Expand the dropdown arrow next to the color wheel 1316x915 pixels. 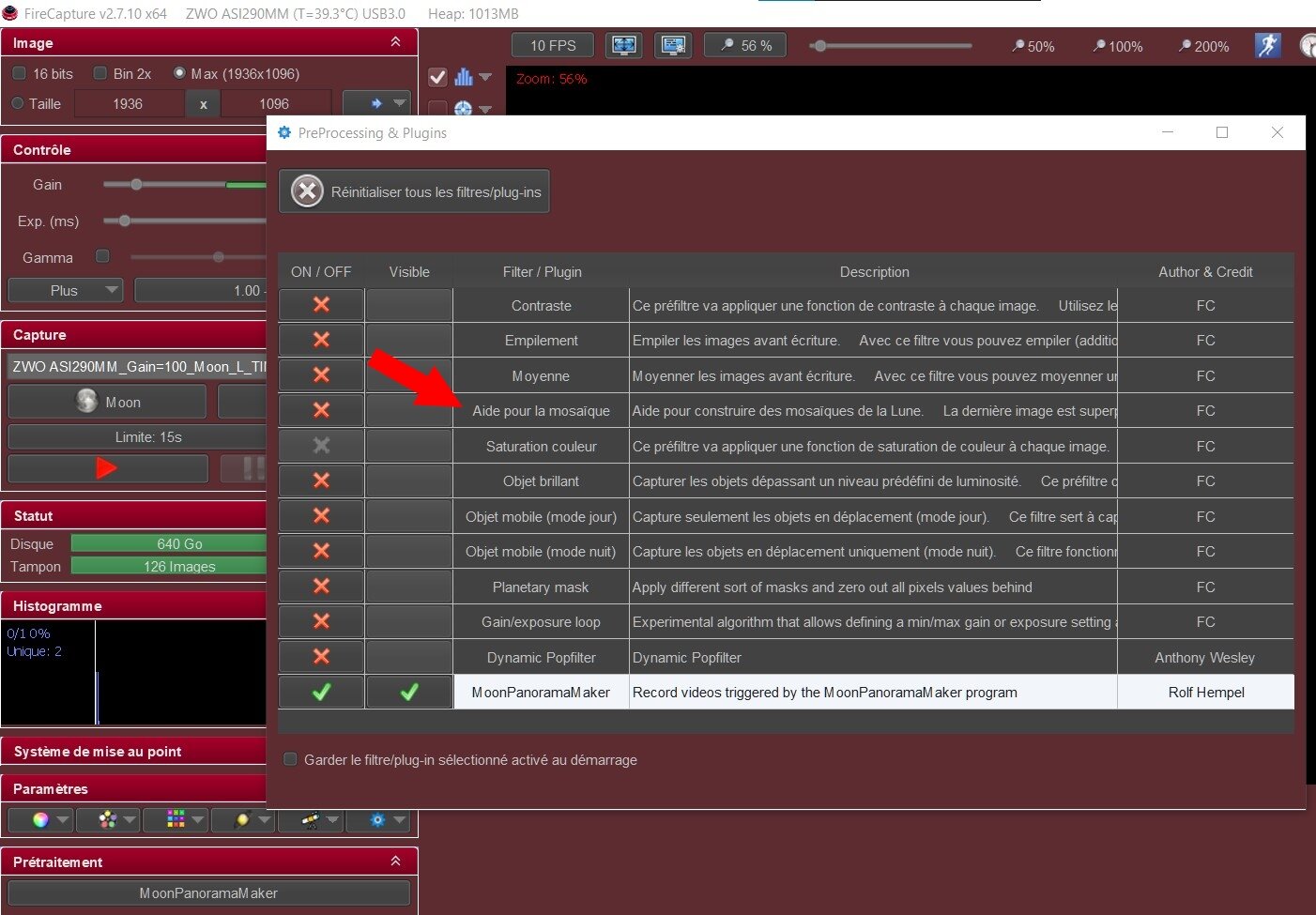[x=63, y=819]
